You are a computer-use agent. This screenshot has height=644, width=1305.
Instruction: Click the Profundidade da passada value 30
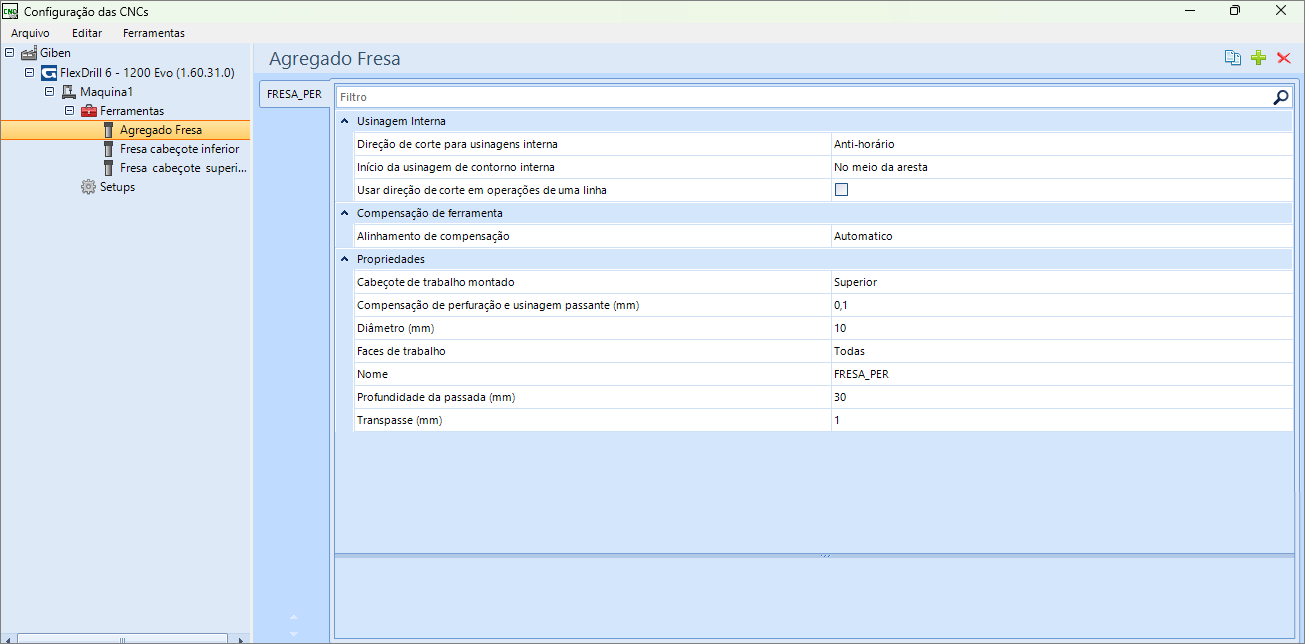click(1062, 397)
